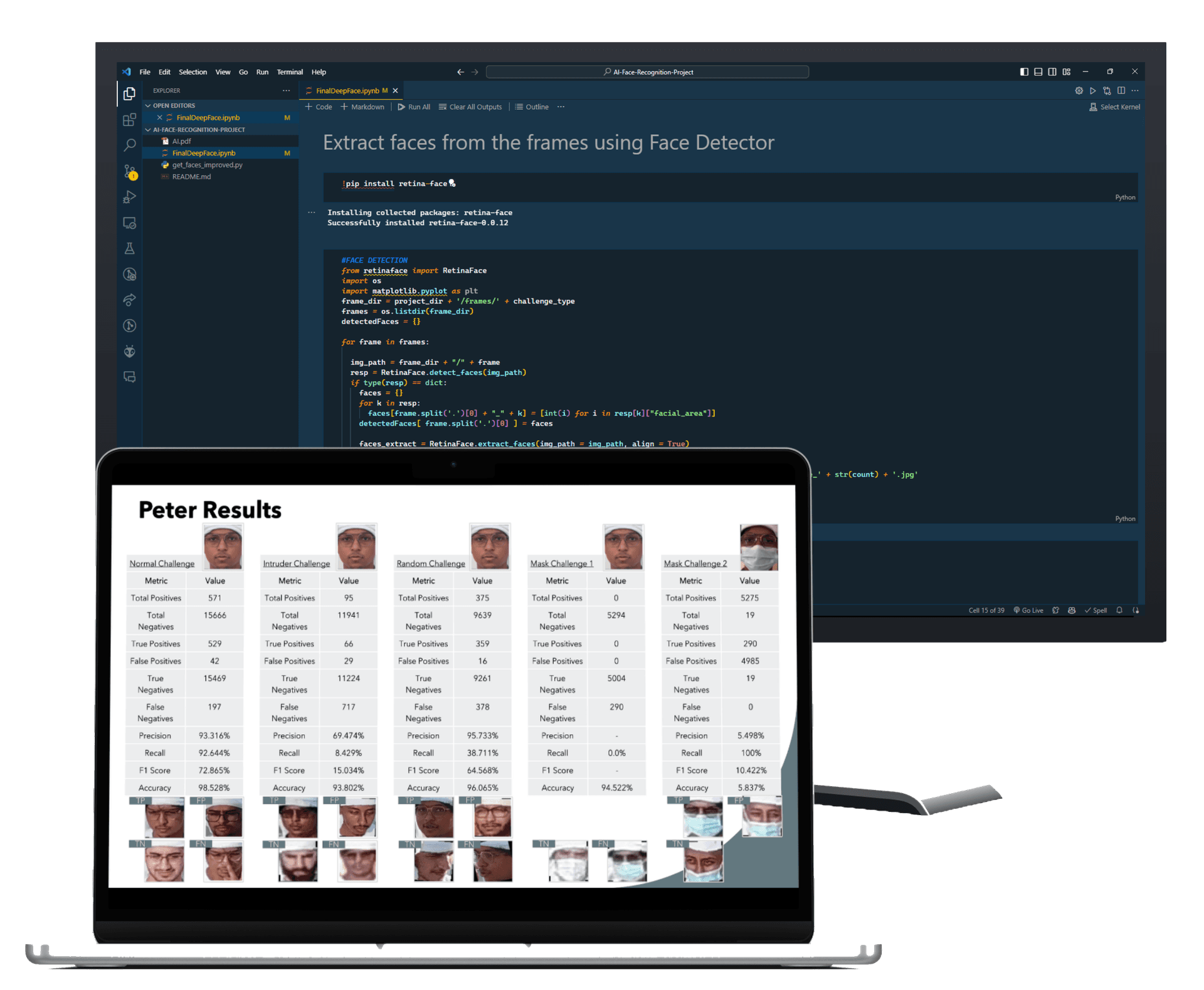Click Go Live in the status bar
This screenshot has width=1204, height=990.
pos(1028,611)
